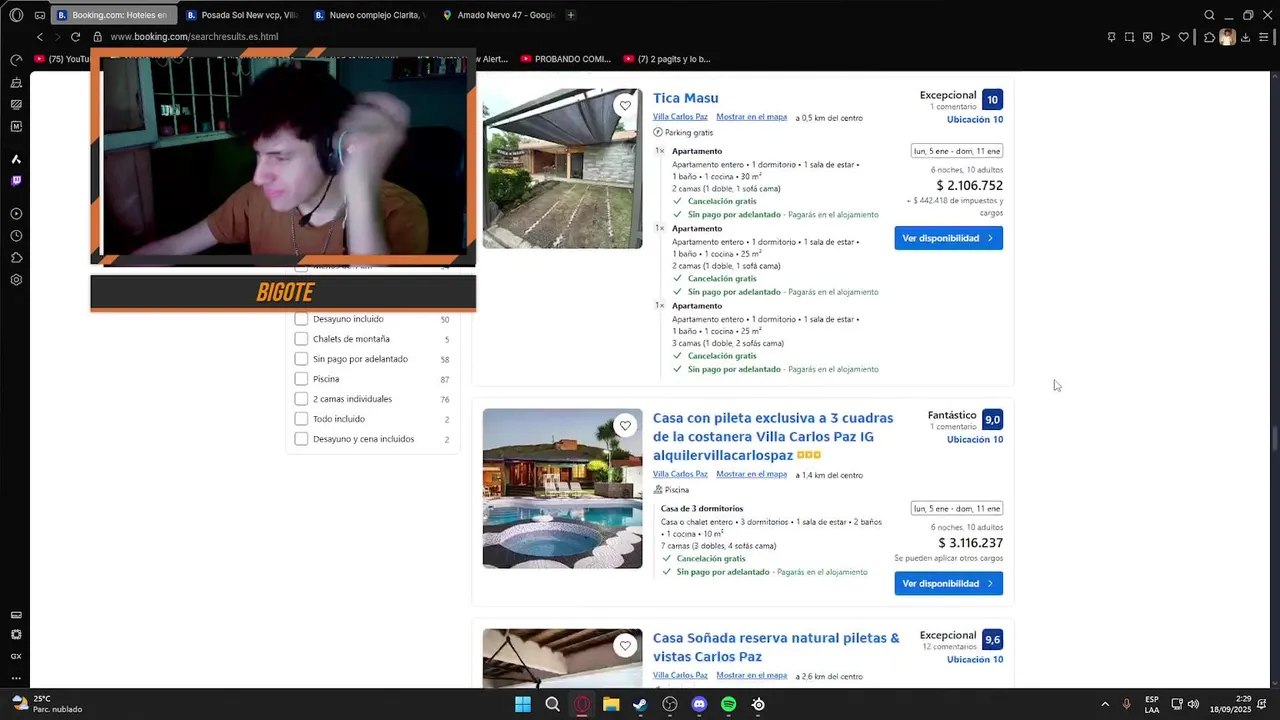This screenshot has height=720, width=1280.
Task: Open Twitch in the Opera sidebar
Action: tap(16, 181)
